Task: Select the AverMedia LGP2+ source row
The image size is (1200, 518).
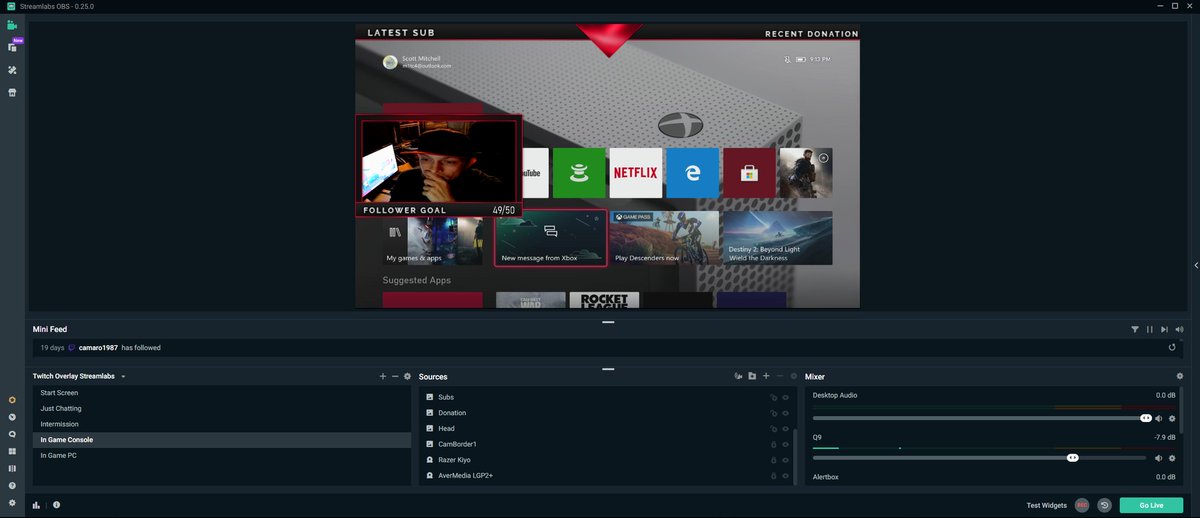Action: tap(606, 475)
